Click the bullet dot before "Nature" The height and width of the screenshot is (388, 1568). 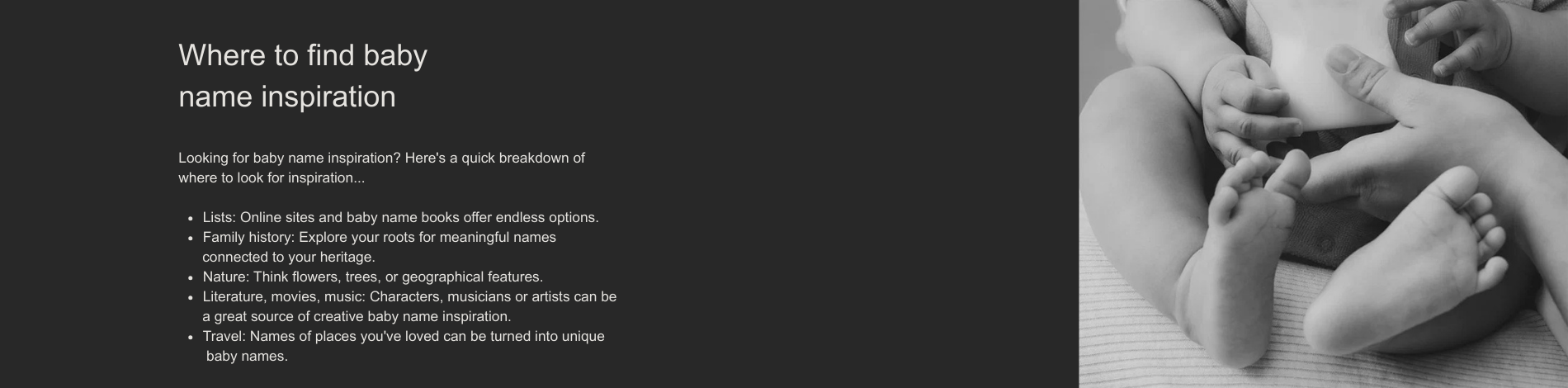tap(191, 278)
